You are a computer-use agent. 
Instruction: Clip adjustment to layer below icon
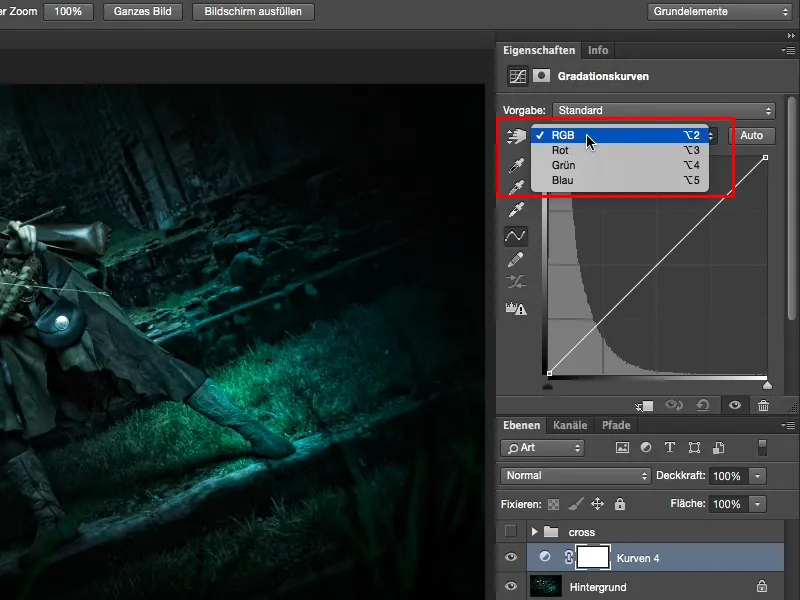644,406
